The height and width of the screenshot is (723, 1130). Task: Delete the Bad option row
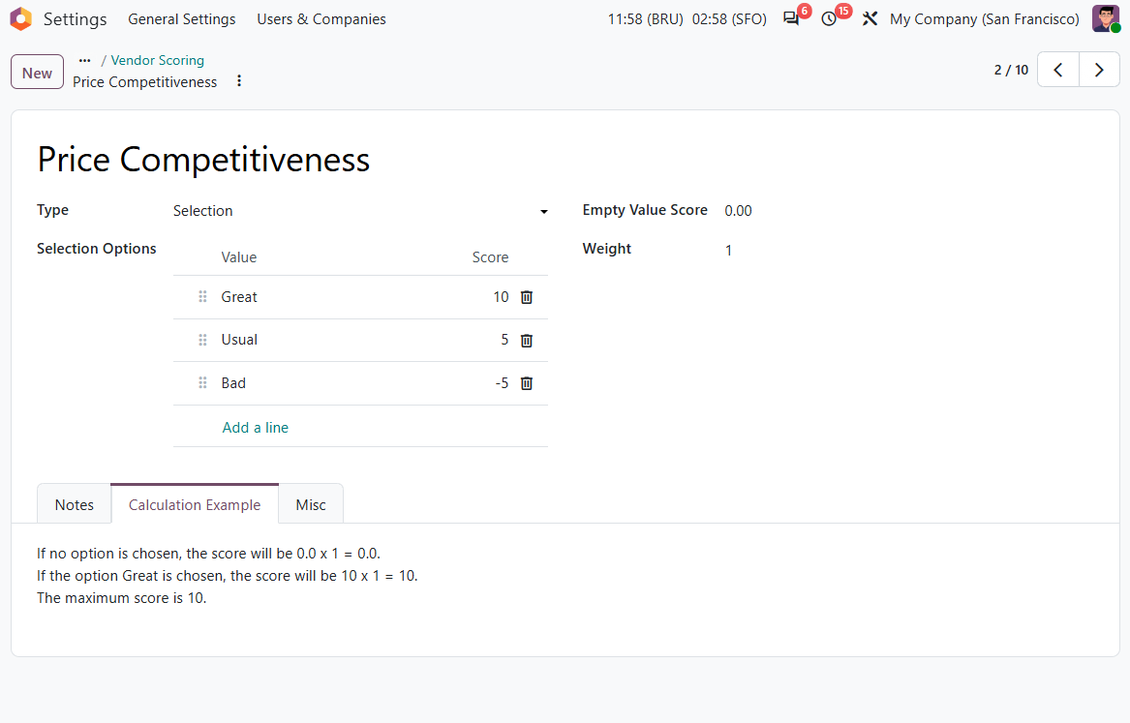[527, 383]
